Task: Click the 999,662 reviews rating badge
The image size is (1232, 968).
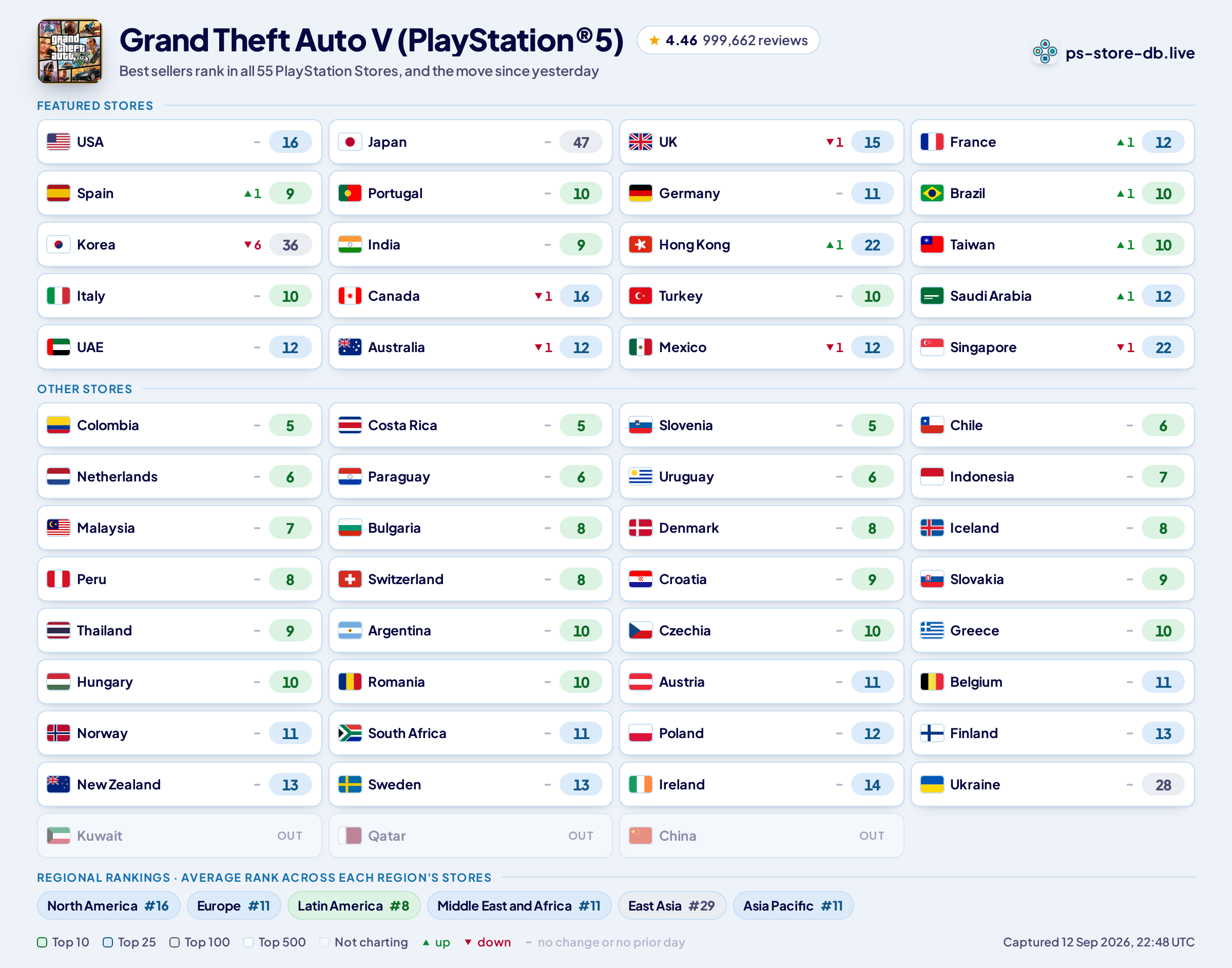Action: click(x=727, y=40)
